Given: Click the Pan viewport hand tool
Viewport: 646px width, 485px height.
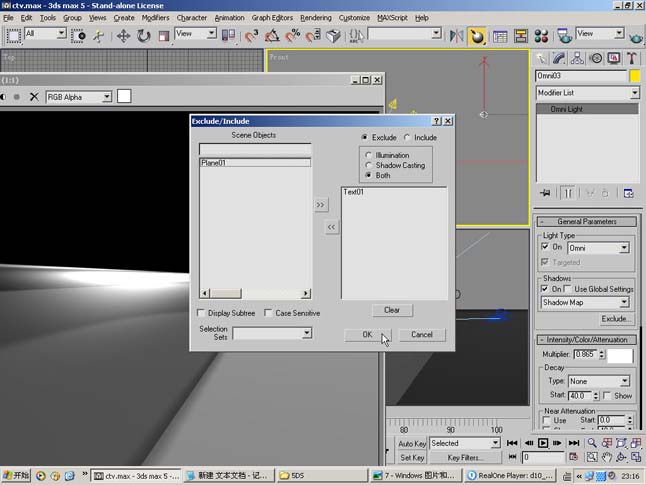Looking at the screenshot, I should click(606, 457).
